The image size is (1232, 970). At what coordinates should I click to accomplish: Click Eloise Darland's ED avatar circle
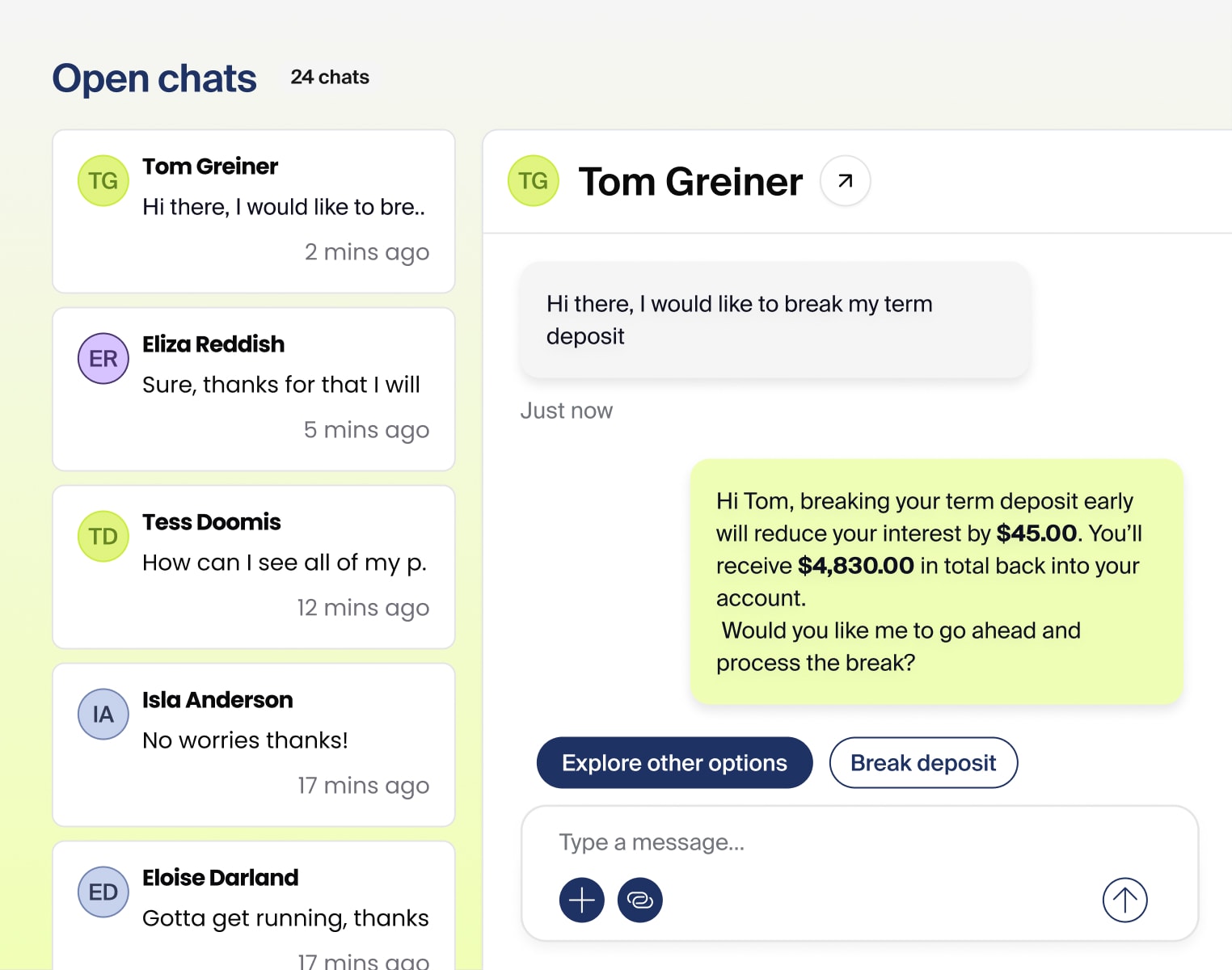(103, 892)
